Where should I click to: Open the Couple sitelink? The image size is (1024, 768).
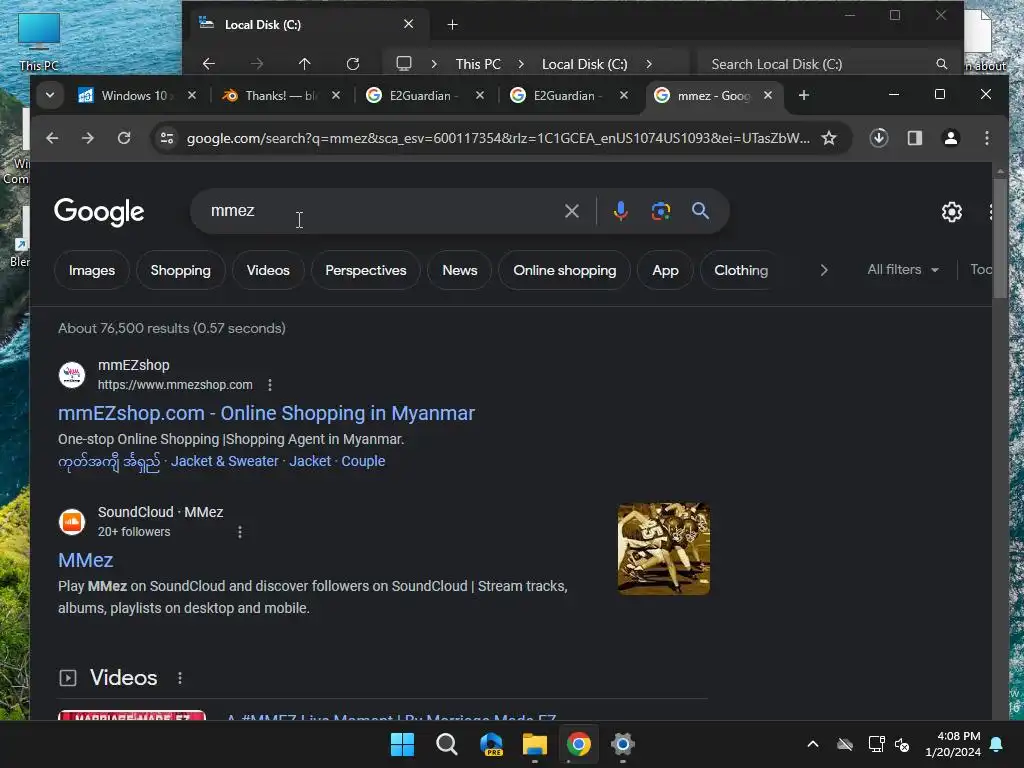point(363,461)
